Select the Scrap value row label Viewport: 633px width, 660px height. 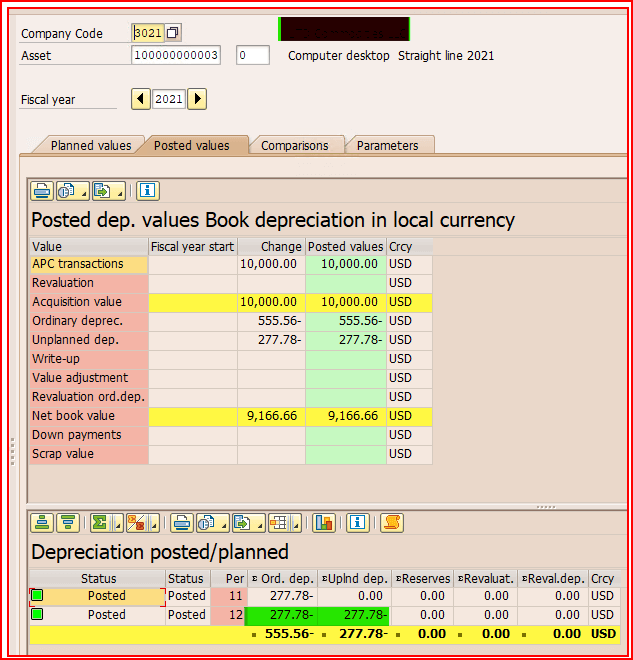pos(89,454)
